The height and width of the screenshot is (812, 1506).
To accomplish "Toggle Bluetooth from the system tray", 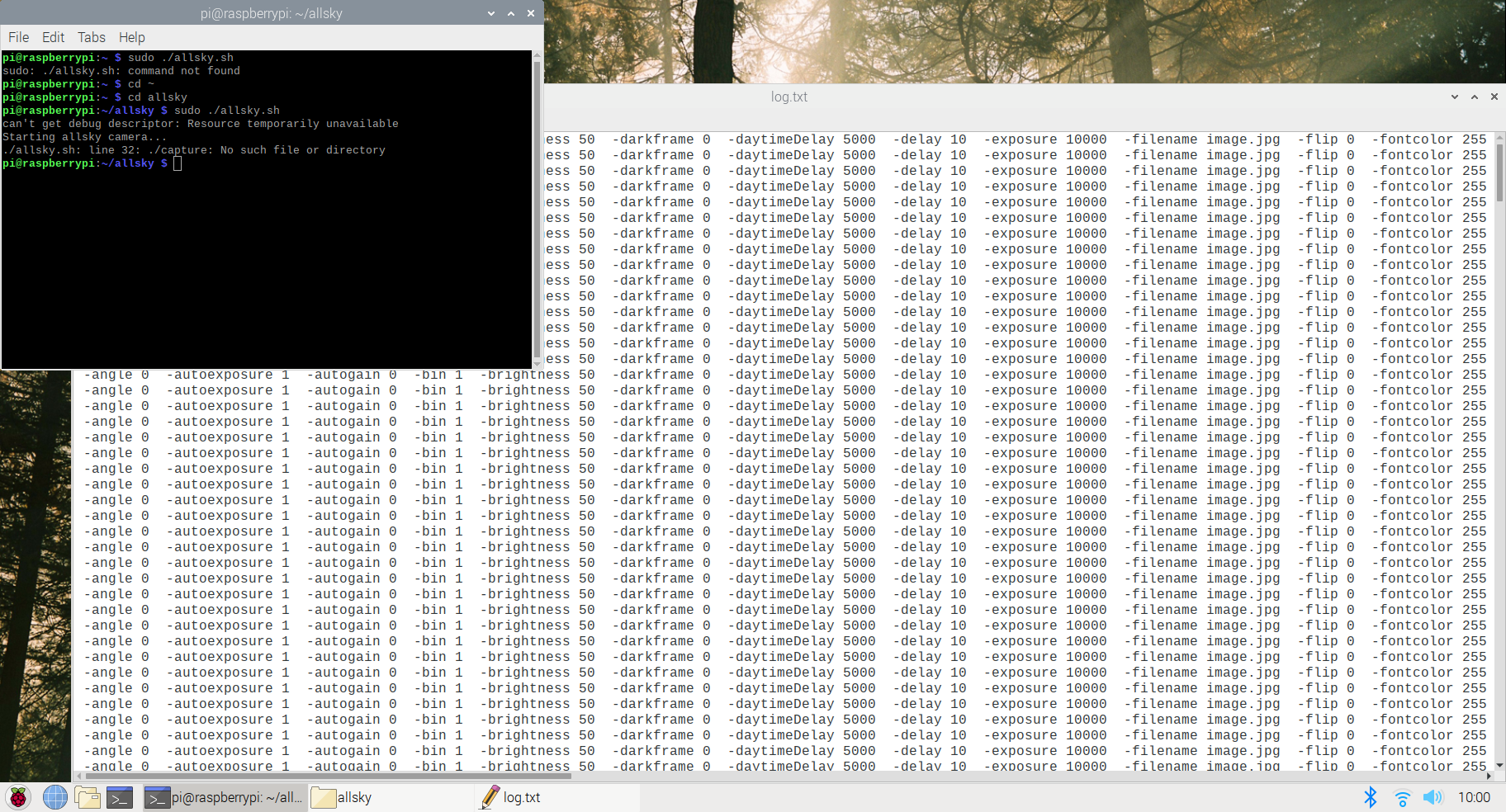I will (x=1371, y=797).
